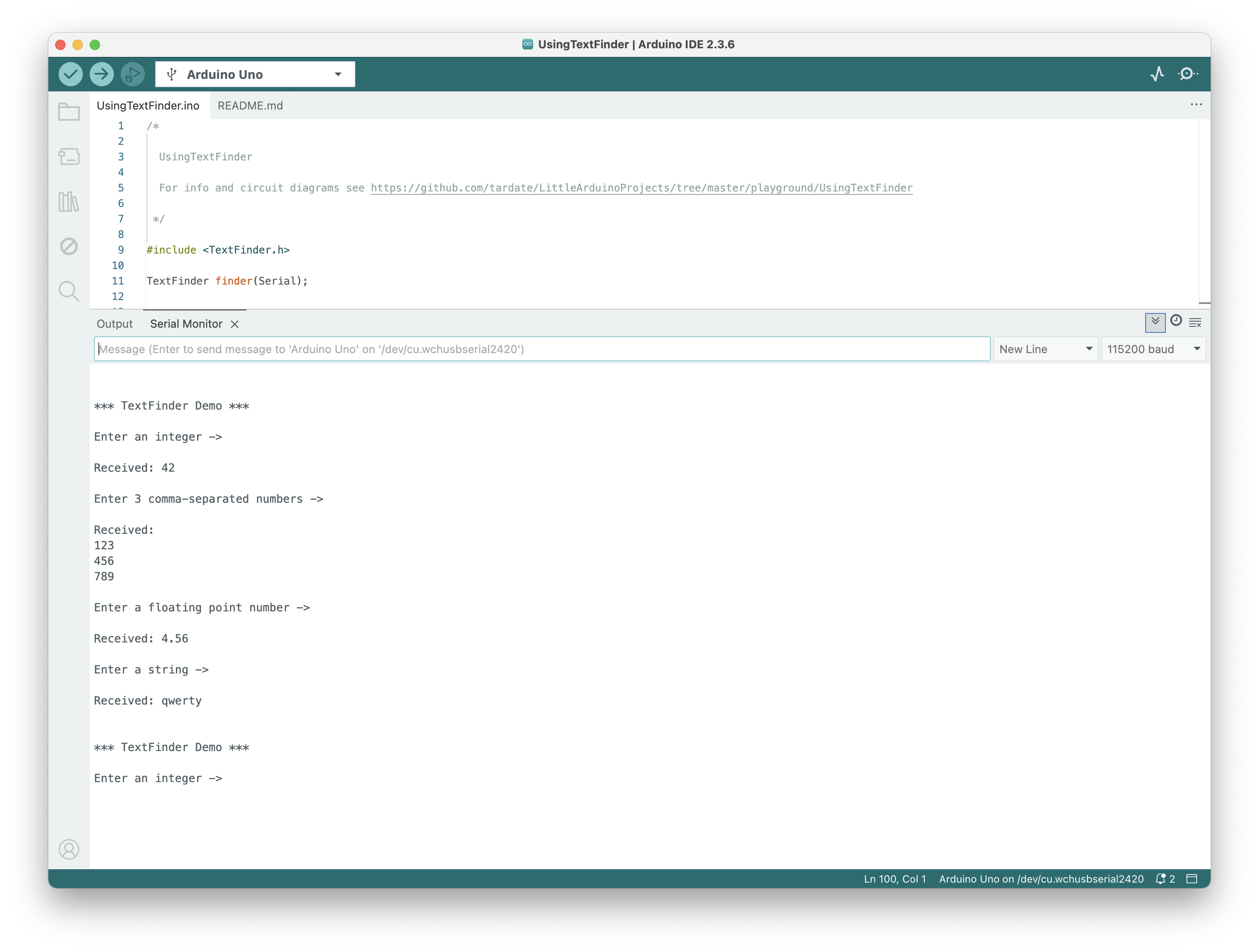Open the Search sidebar panel
Screen dimensions: 1259x952
coord(68,291)
